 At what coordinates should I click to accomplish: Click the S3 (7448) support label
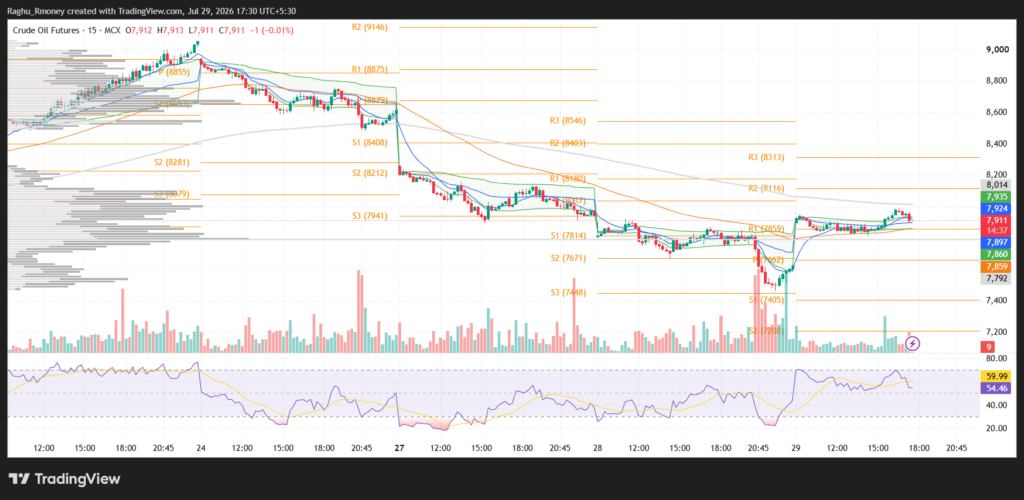569,292
